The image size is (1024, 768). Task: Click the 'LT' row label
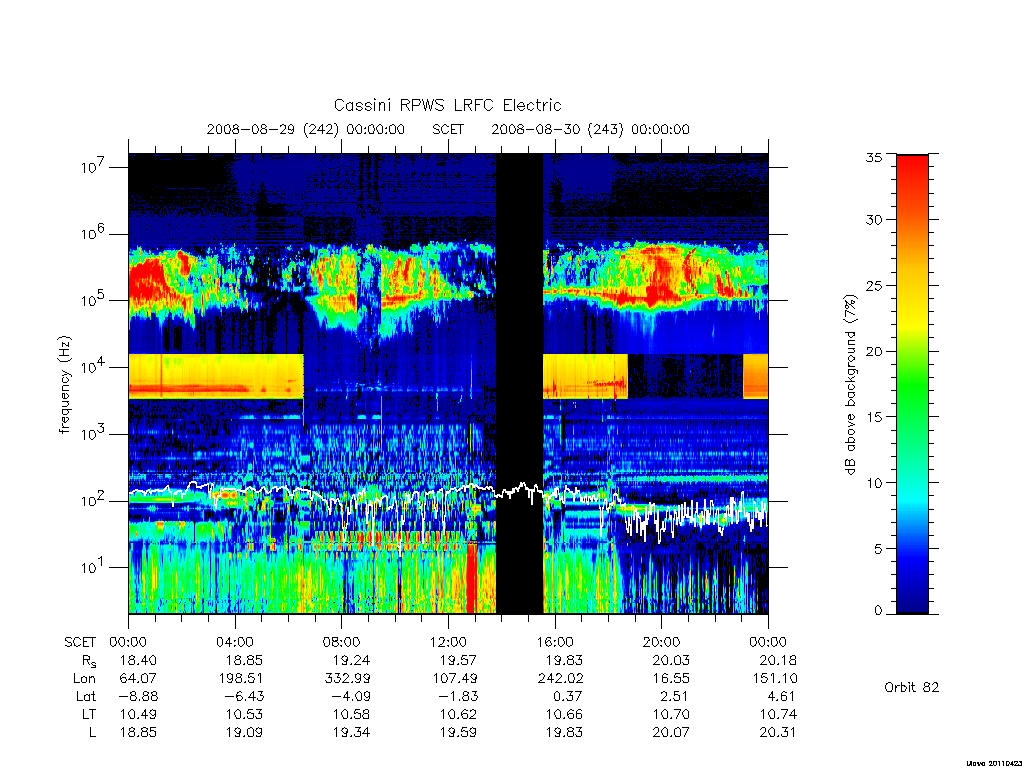pos(89,714)
